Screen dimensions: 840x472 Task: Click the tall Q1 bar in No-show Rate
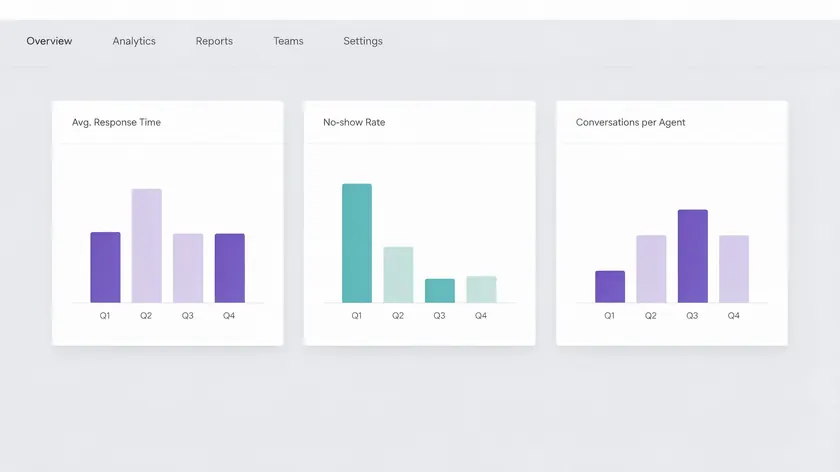pos(357,243)
